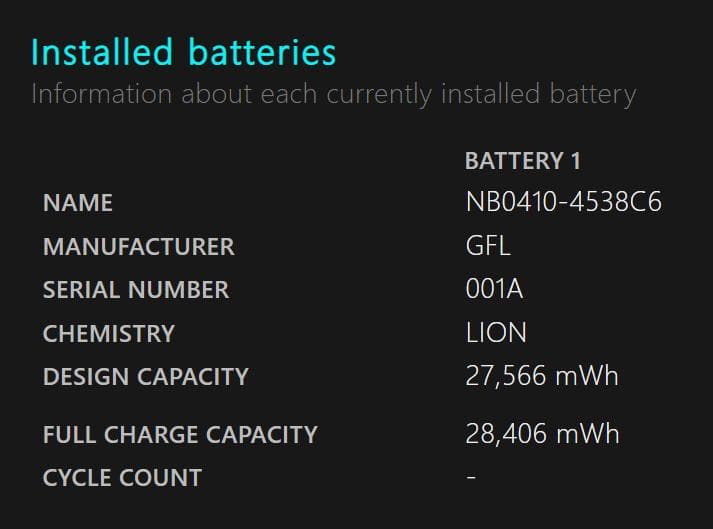
Task: Click the DESIGN CAPACITY row label
Action: click(x=146, y=377)
